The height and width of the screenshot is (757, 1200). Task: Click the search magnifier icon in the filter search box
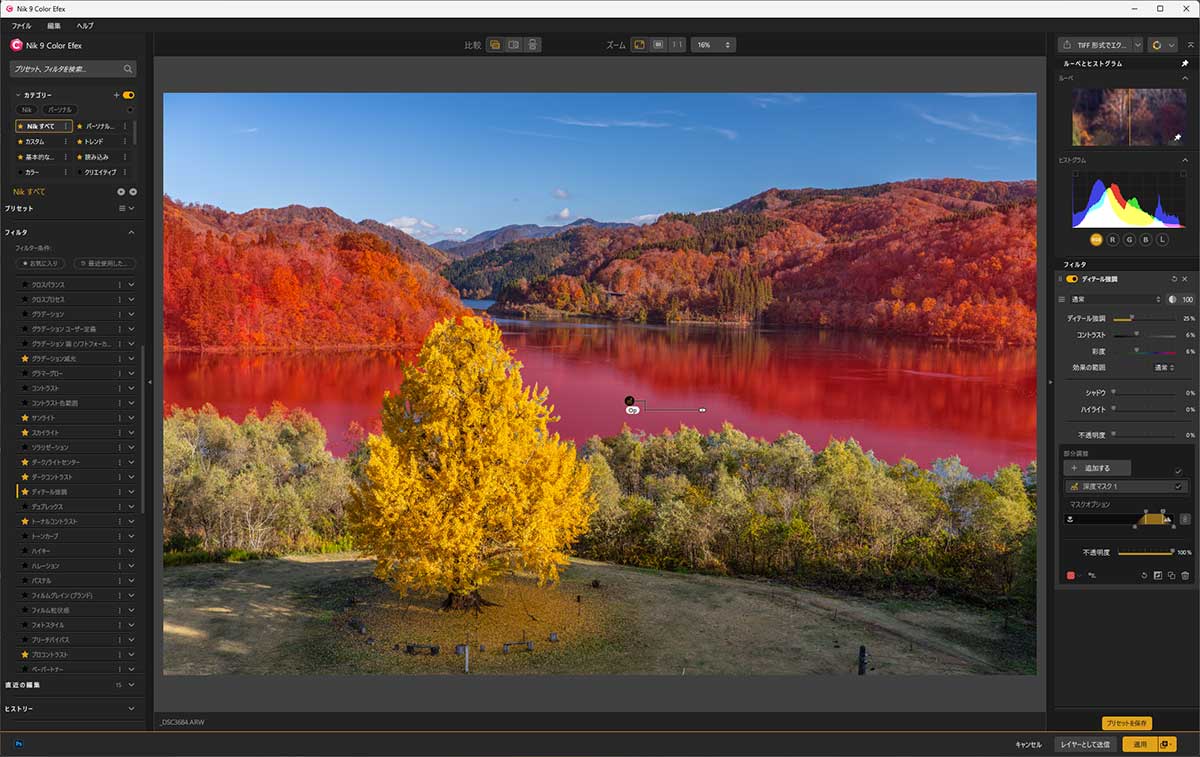[128, 69]
